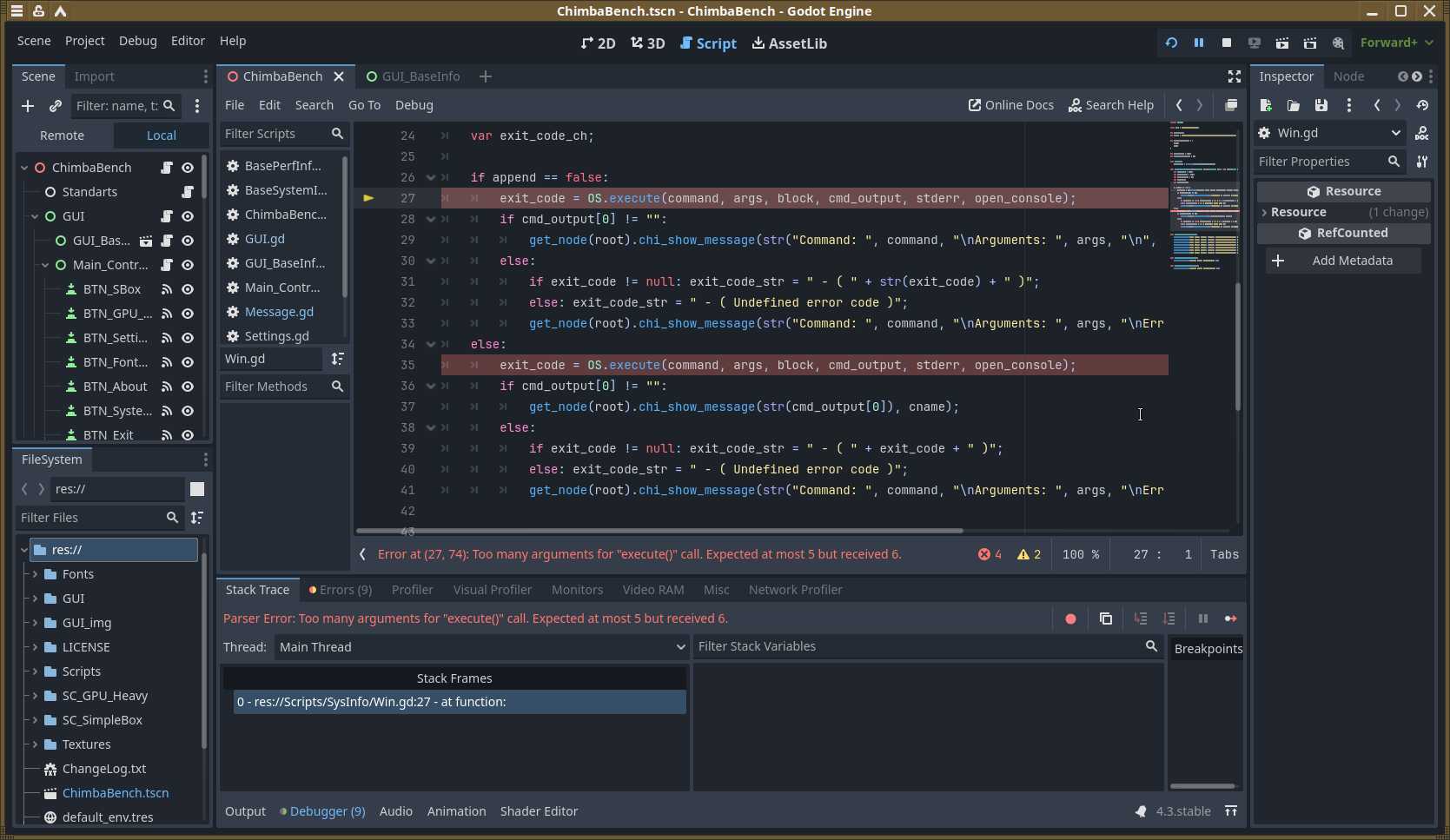Open the Errors (9) debugger tab
The image size is (1450, 840).
pos(341,590)
